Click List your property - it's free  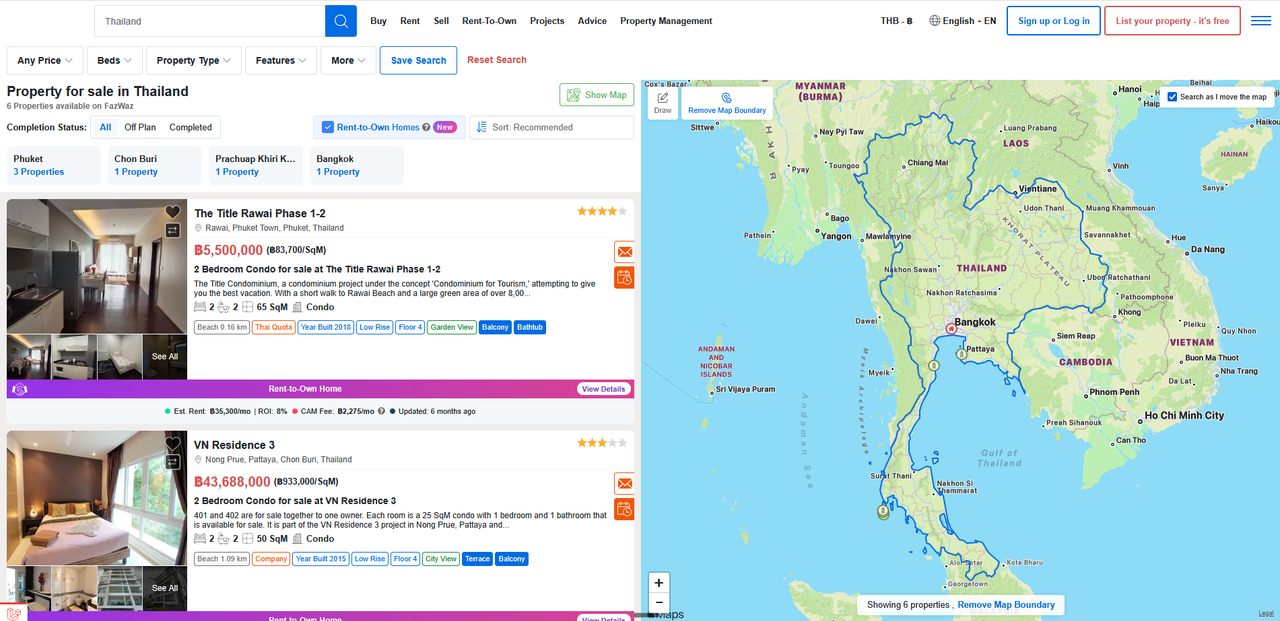(x=1172, y=21)
